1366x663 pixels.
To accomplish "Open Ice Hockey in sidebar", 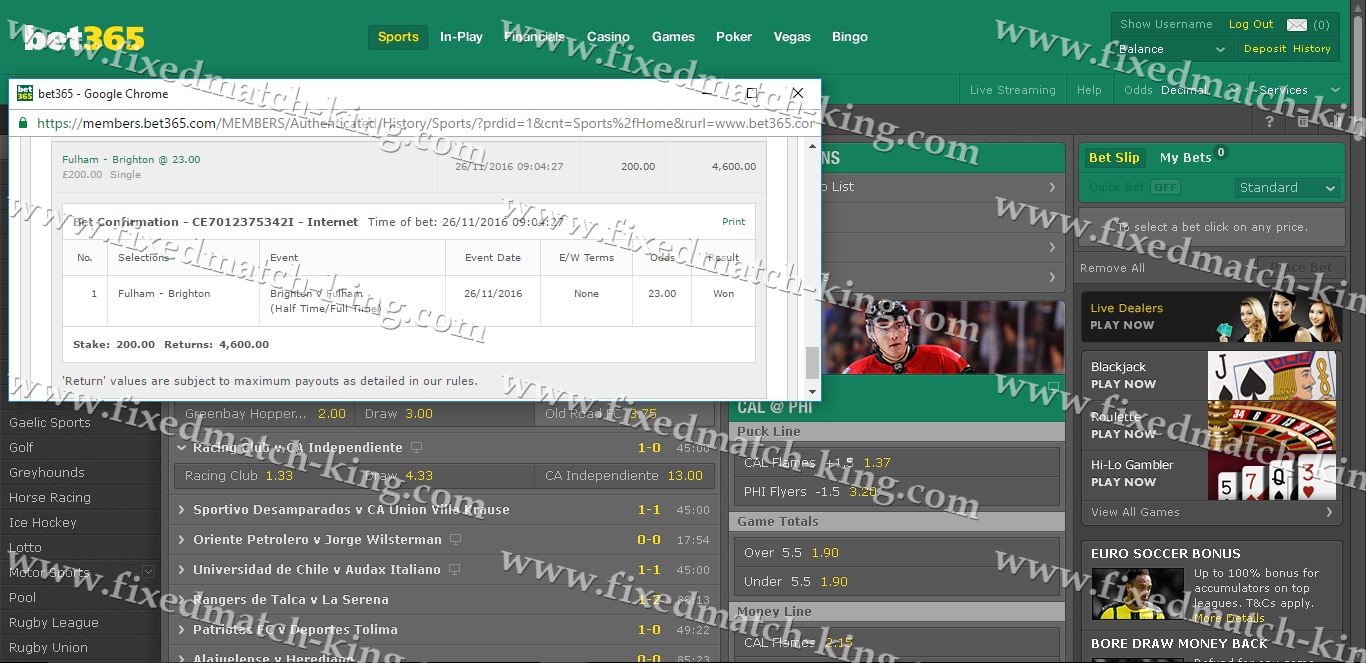I will pyautogui.click(x=43, y=523).
